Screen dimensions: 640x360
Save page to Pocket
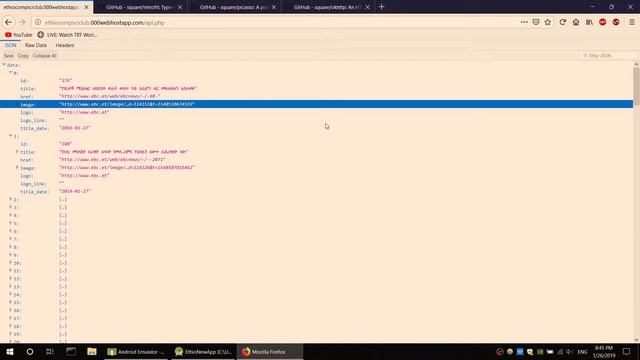tap(536, 22)
